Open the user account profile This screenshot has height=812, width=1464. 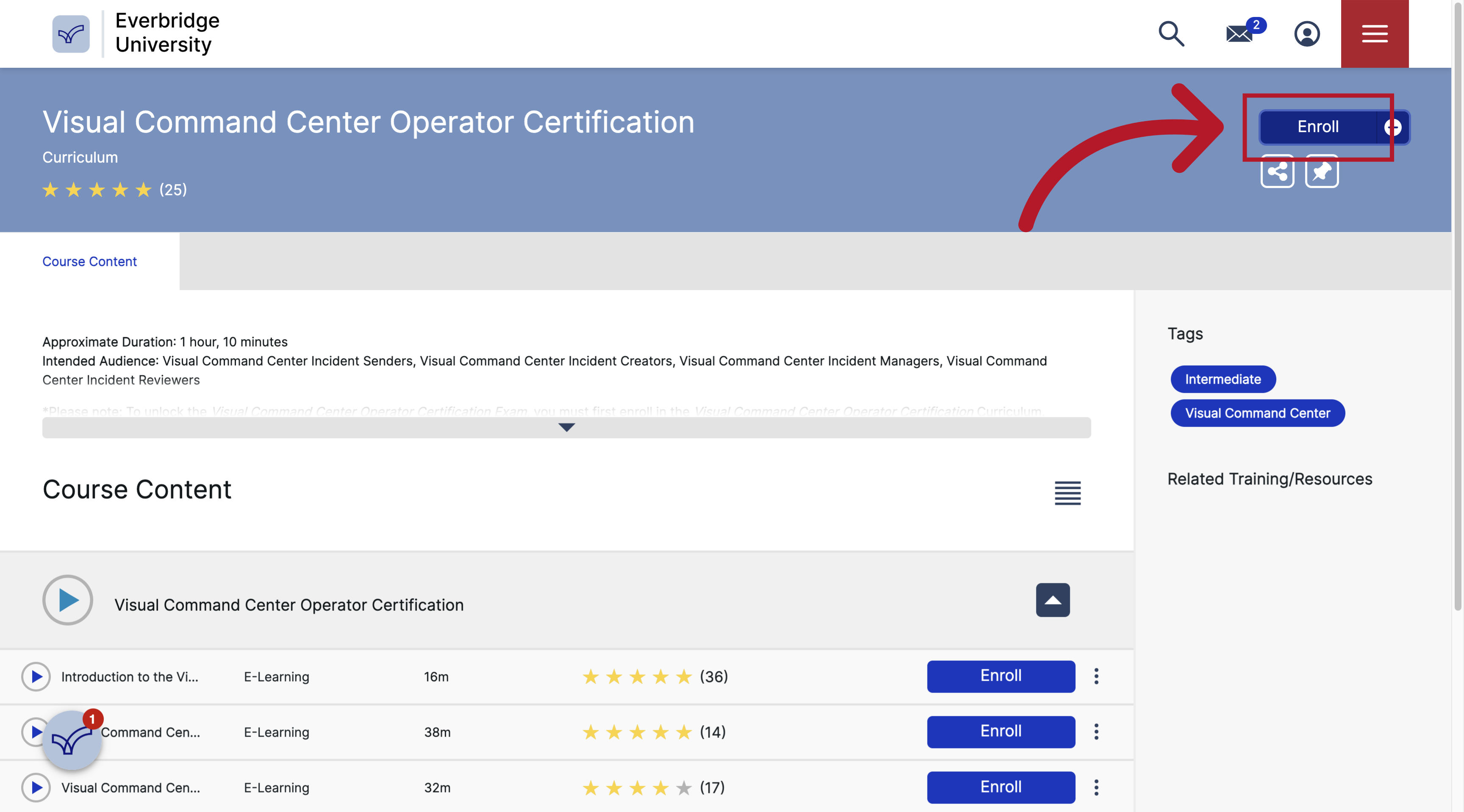(x=1307, y=34)
